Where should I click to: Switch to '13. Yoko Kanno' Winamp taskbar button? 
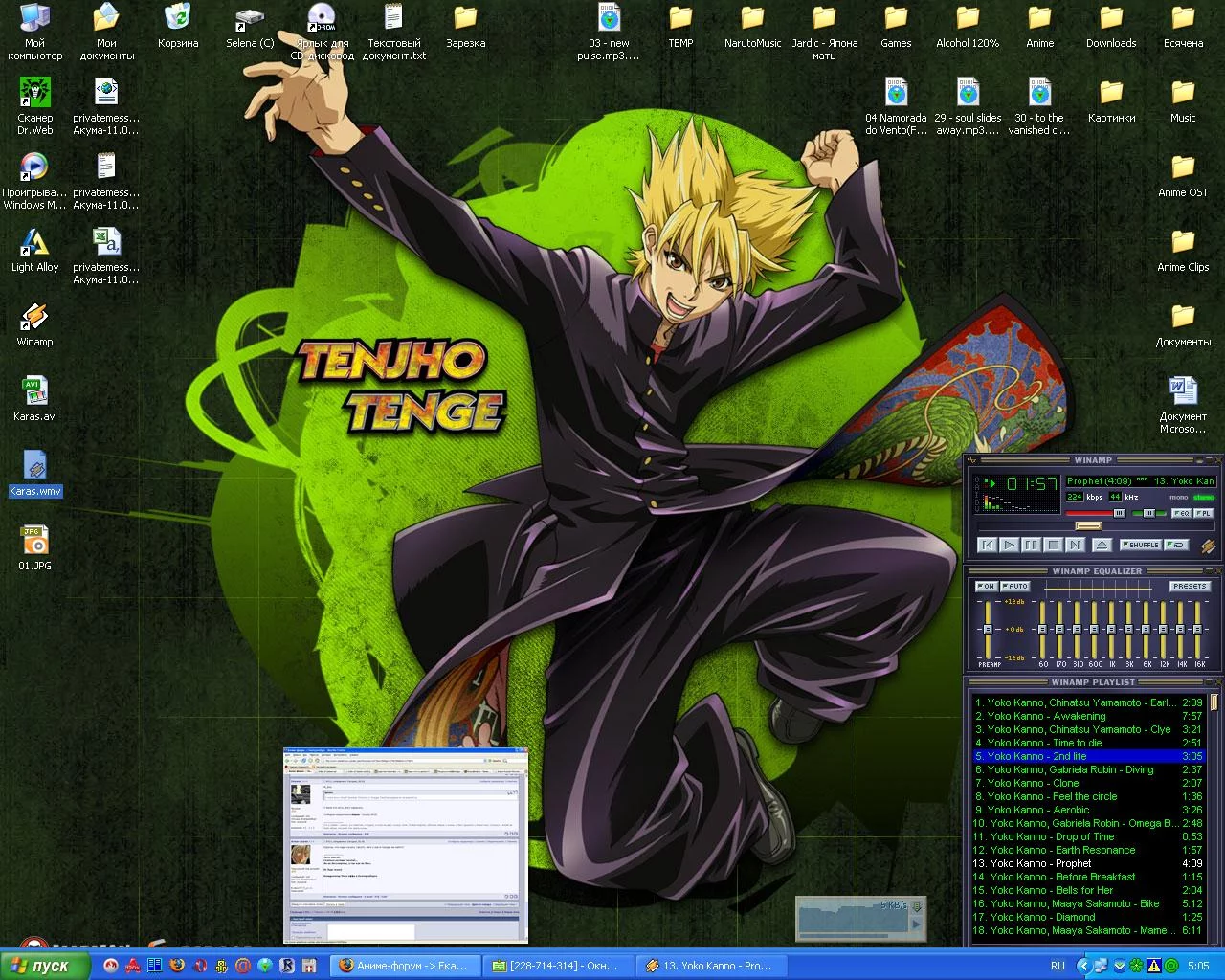(x=709, y=966)
